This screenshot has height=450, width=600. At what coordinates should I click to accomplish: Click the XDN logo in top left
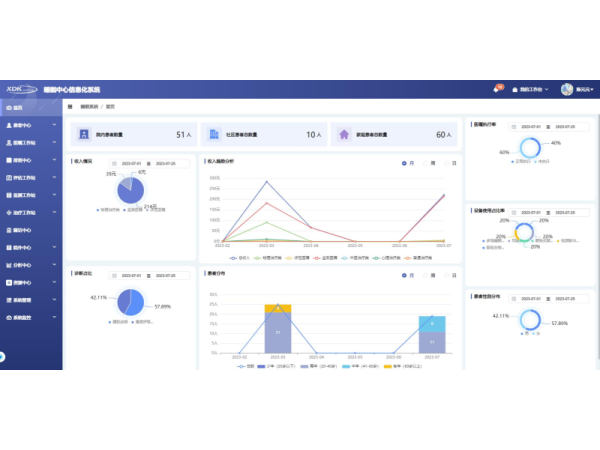coord(17,88)
